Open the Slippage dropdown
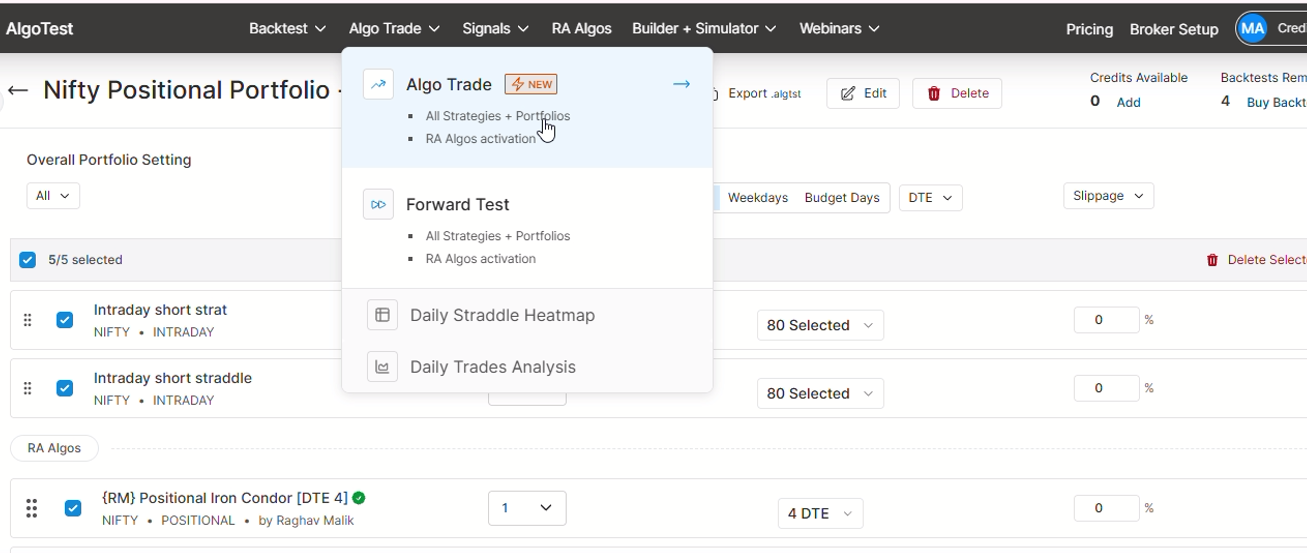Image resolution: width=1307 pixels, height=553 pixels. [x=1108, y=196]
